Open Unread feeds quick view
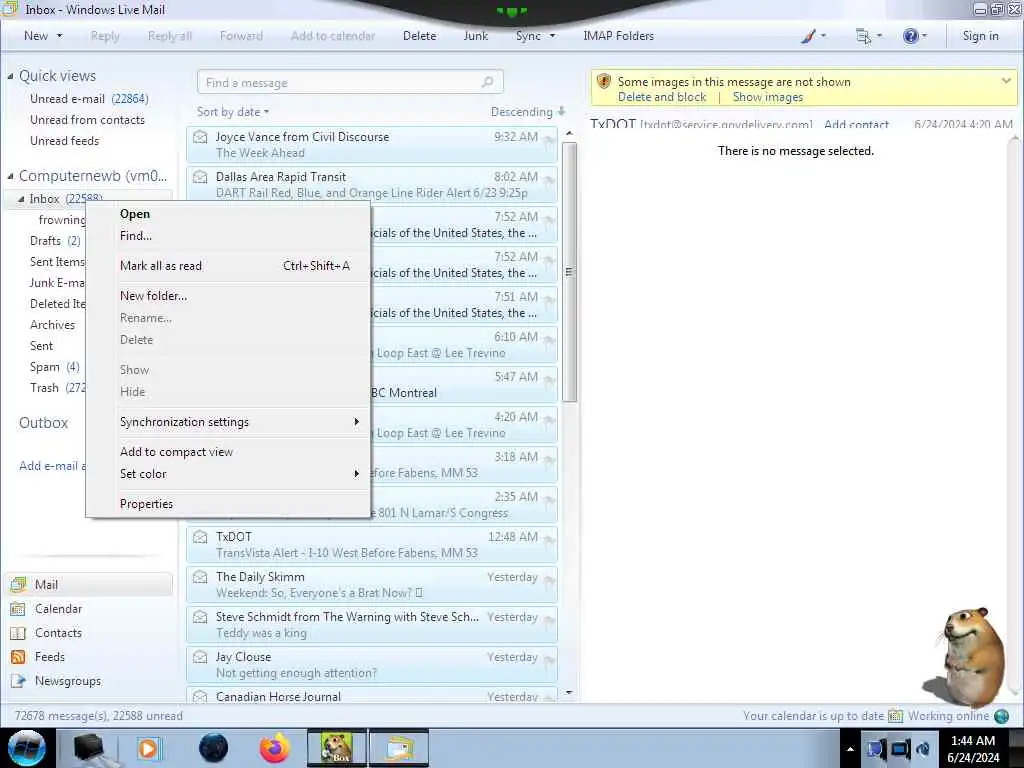Screen dimensions: 1024x768 pos(64,140)
